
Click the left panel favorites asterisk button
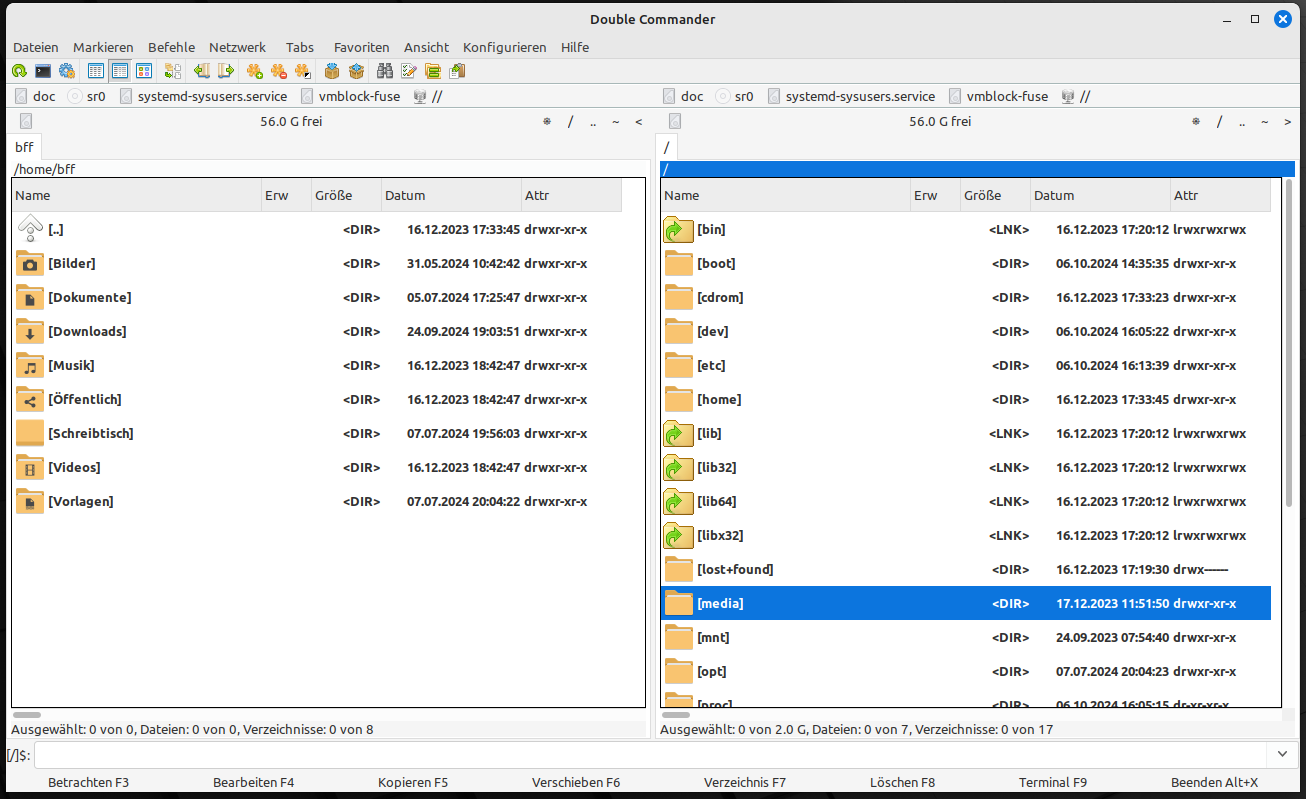(x=547, y=121)
